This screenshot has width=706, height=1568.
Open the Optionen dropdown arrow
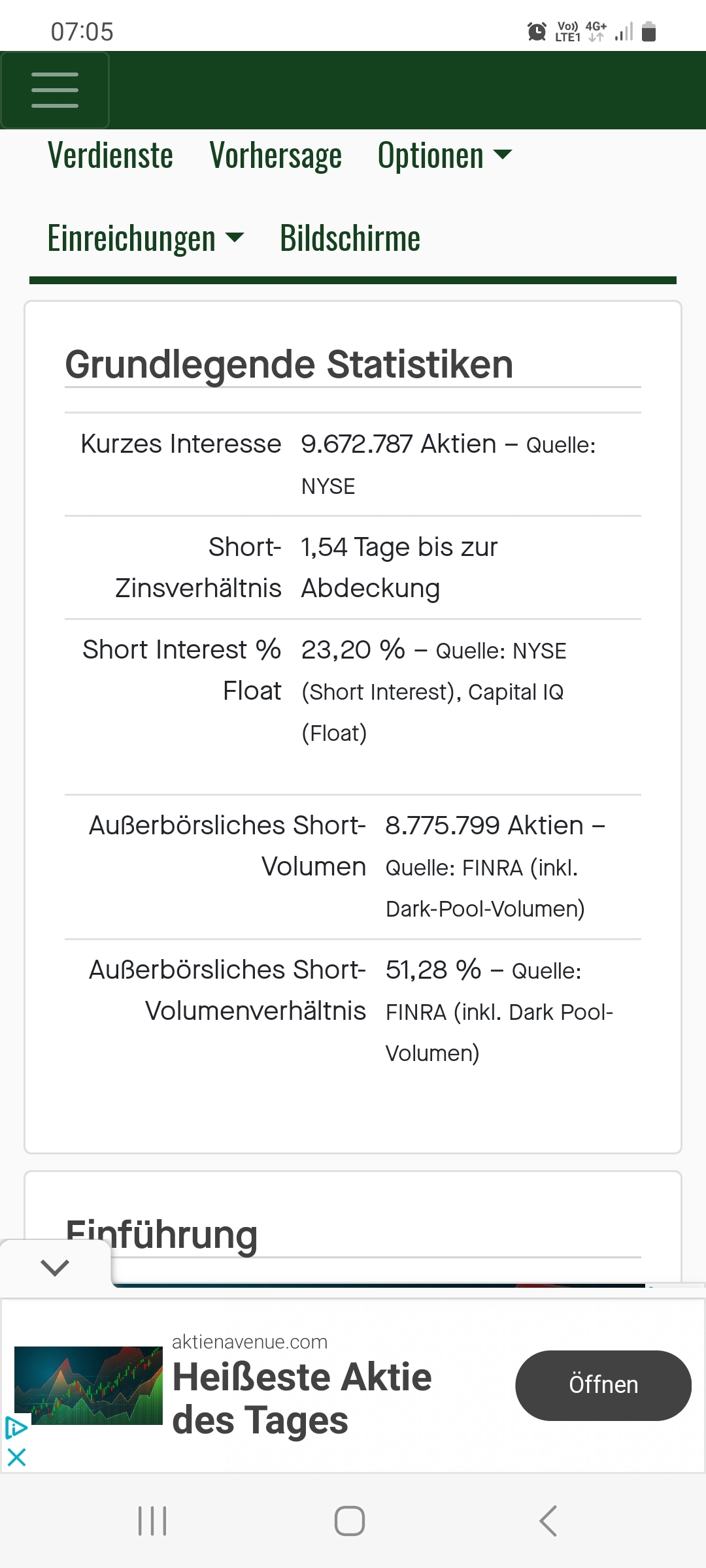point(502,157)
